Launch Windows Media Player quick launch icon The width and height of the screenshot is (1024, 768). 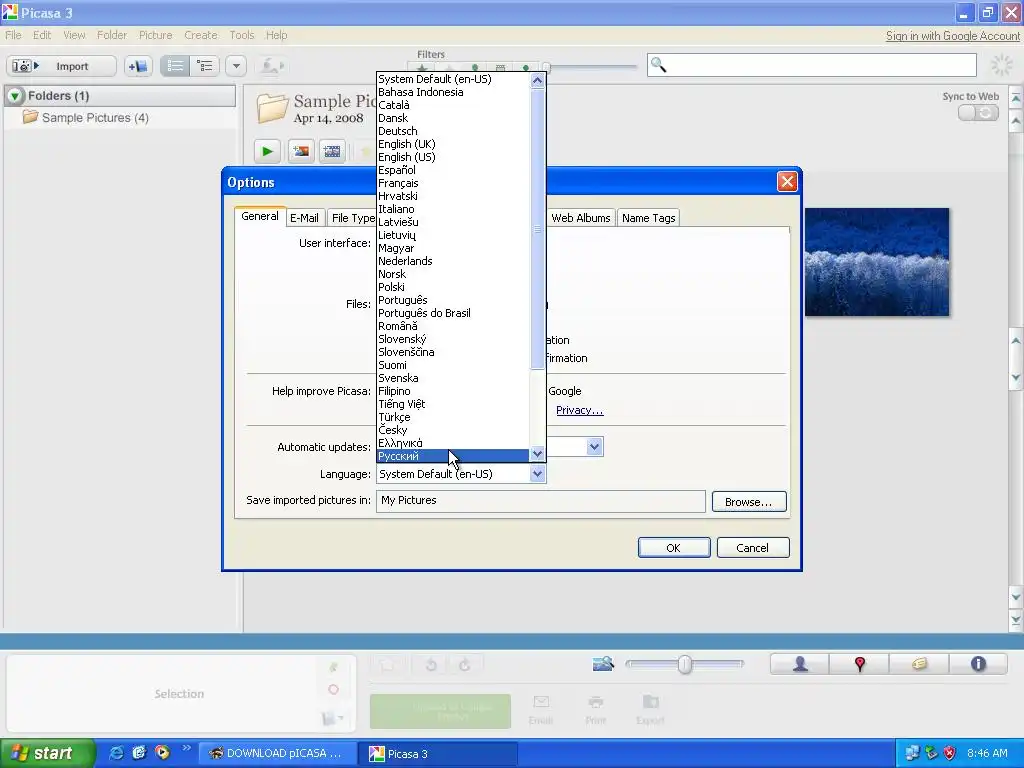click(x=162, y=753)
